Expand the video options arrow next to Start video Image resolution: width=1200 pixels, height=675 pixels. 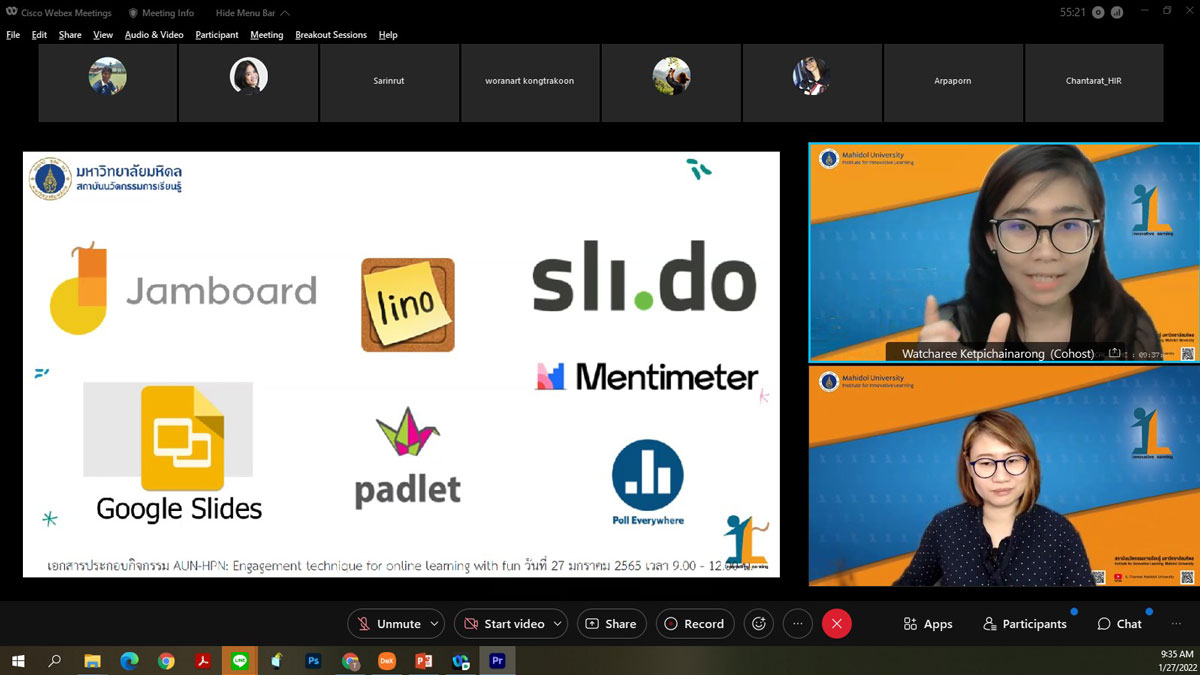[x=557, y=624]
